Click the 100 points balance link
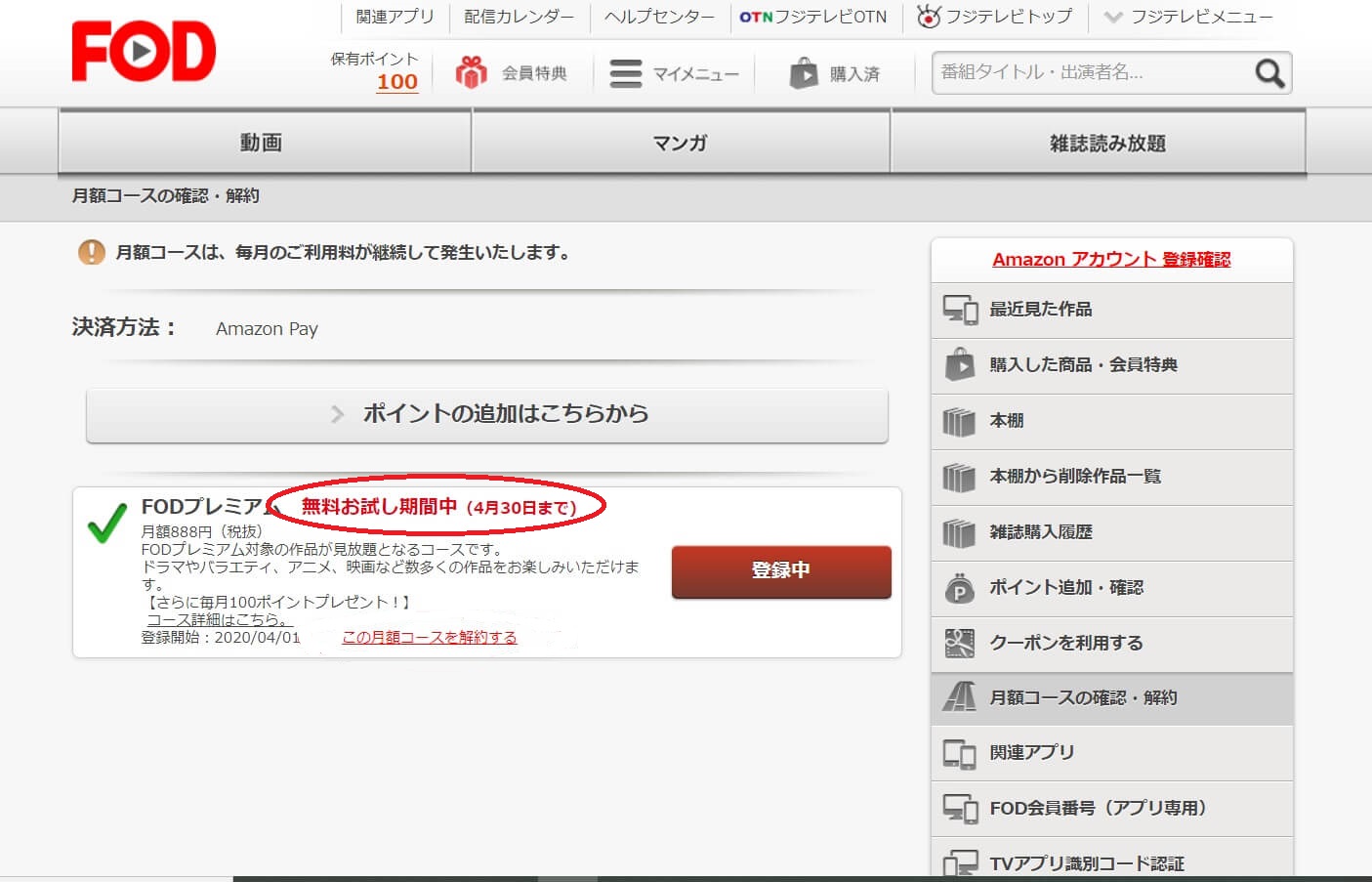 (x=397, y=82)
